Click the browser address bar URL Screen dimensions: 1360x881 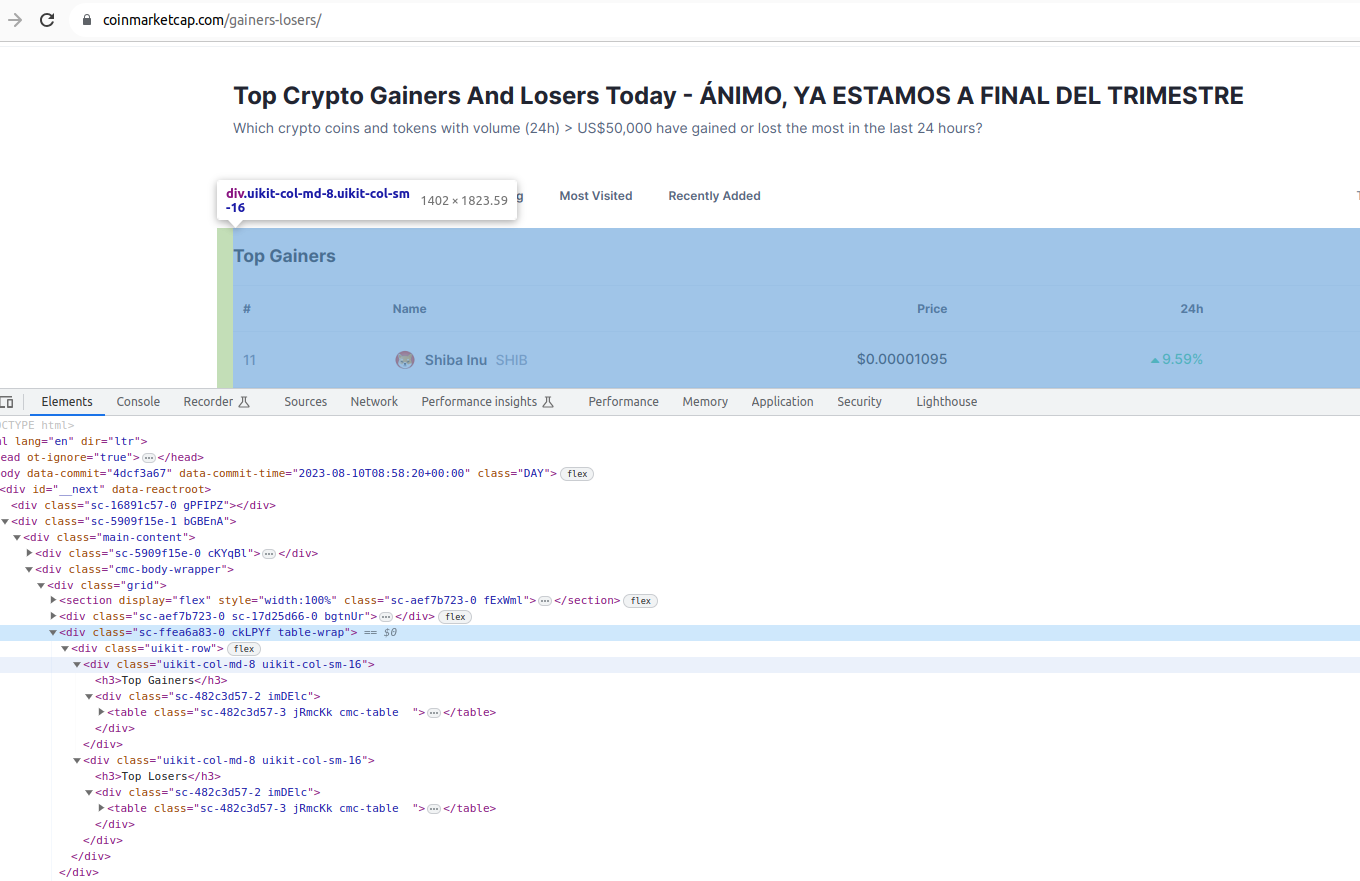point(212,20)
